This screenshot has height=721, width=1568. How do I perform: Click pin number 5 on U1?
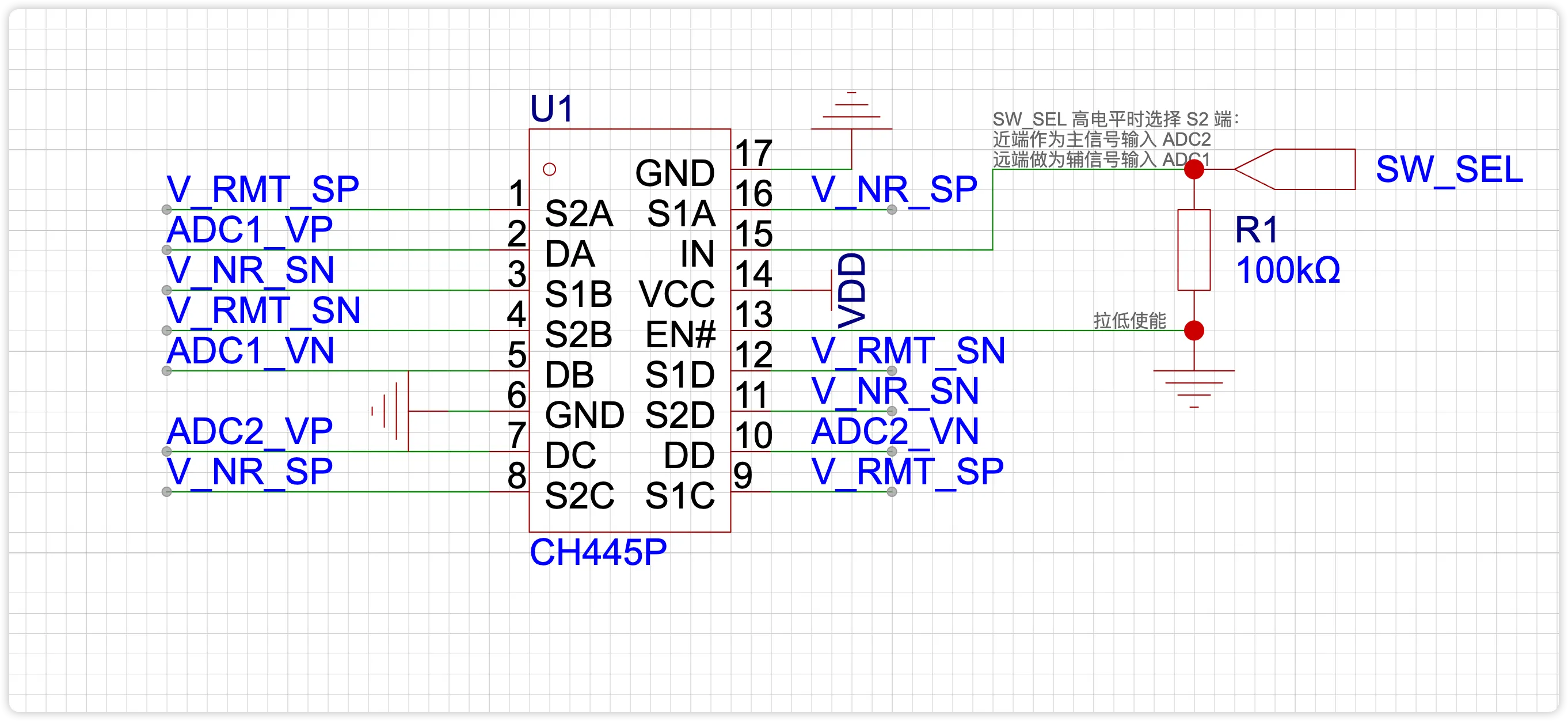pyautogui.click(x=517, y=354)
